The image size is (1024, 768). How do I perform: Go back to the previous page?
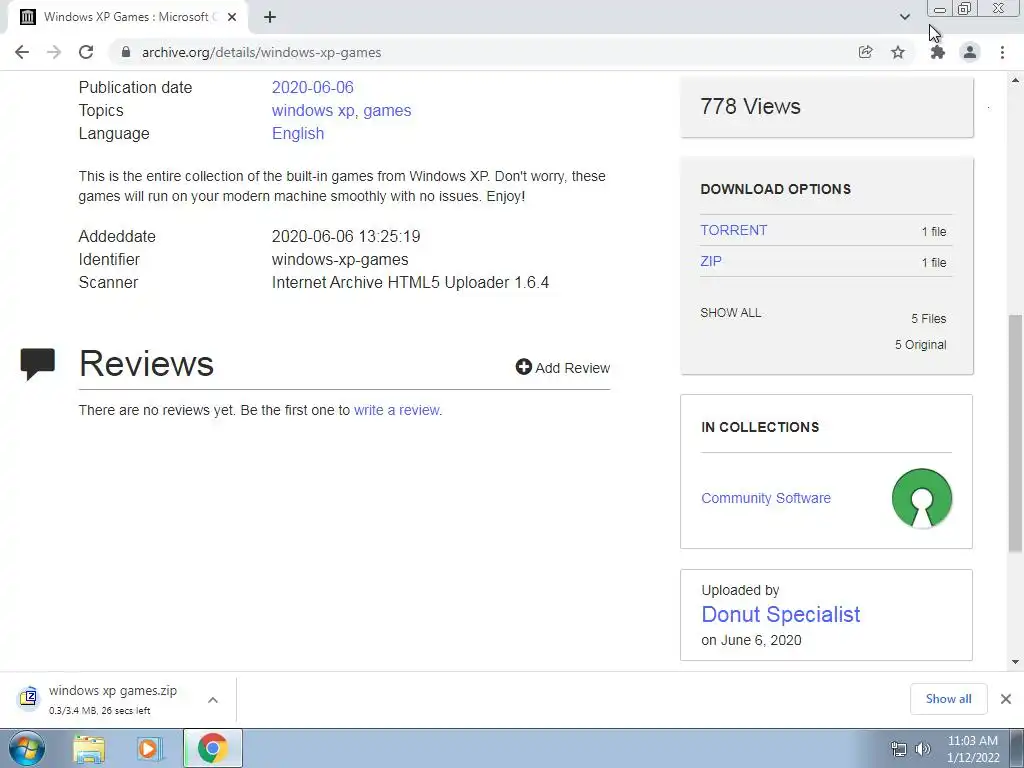click(22, 52)
